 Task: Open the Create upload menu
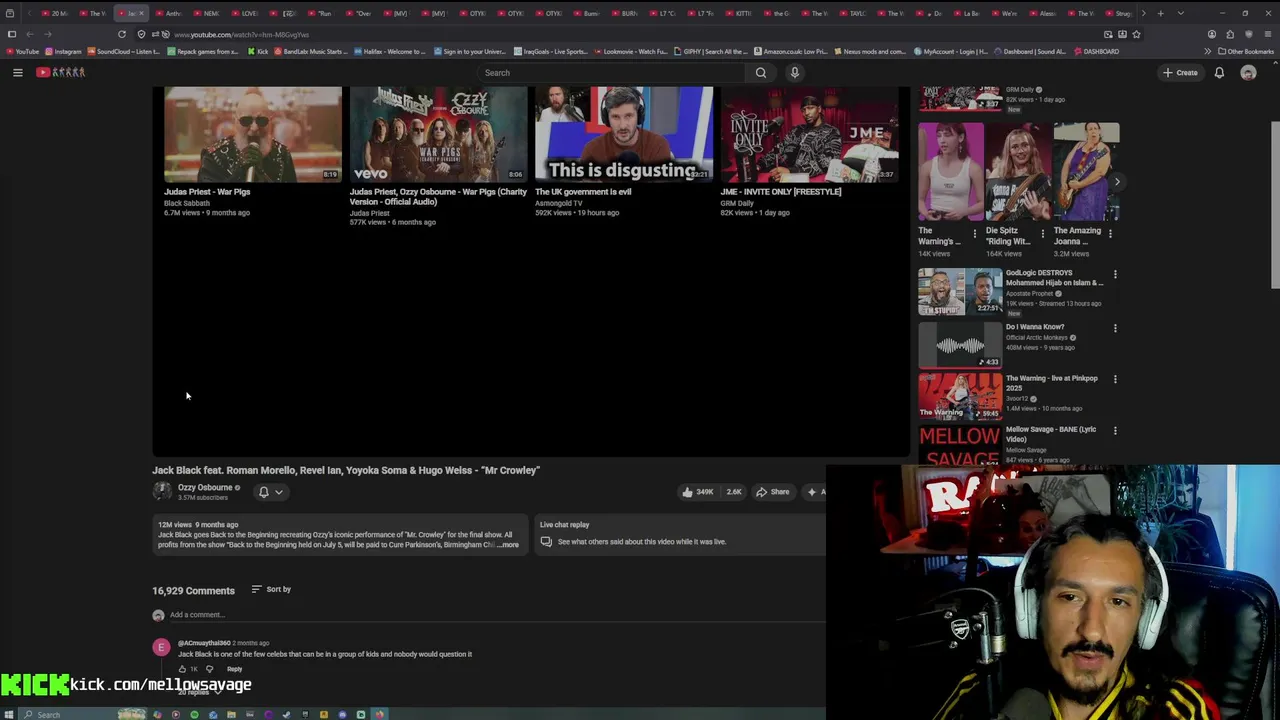click(x=1180, y=72)
